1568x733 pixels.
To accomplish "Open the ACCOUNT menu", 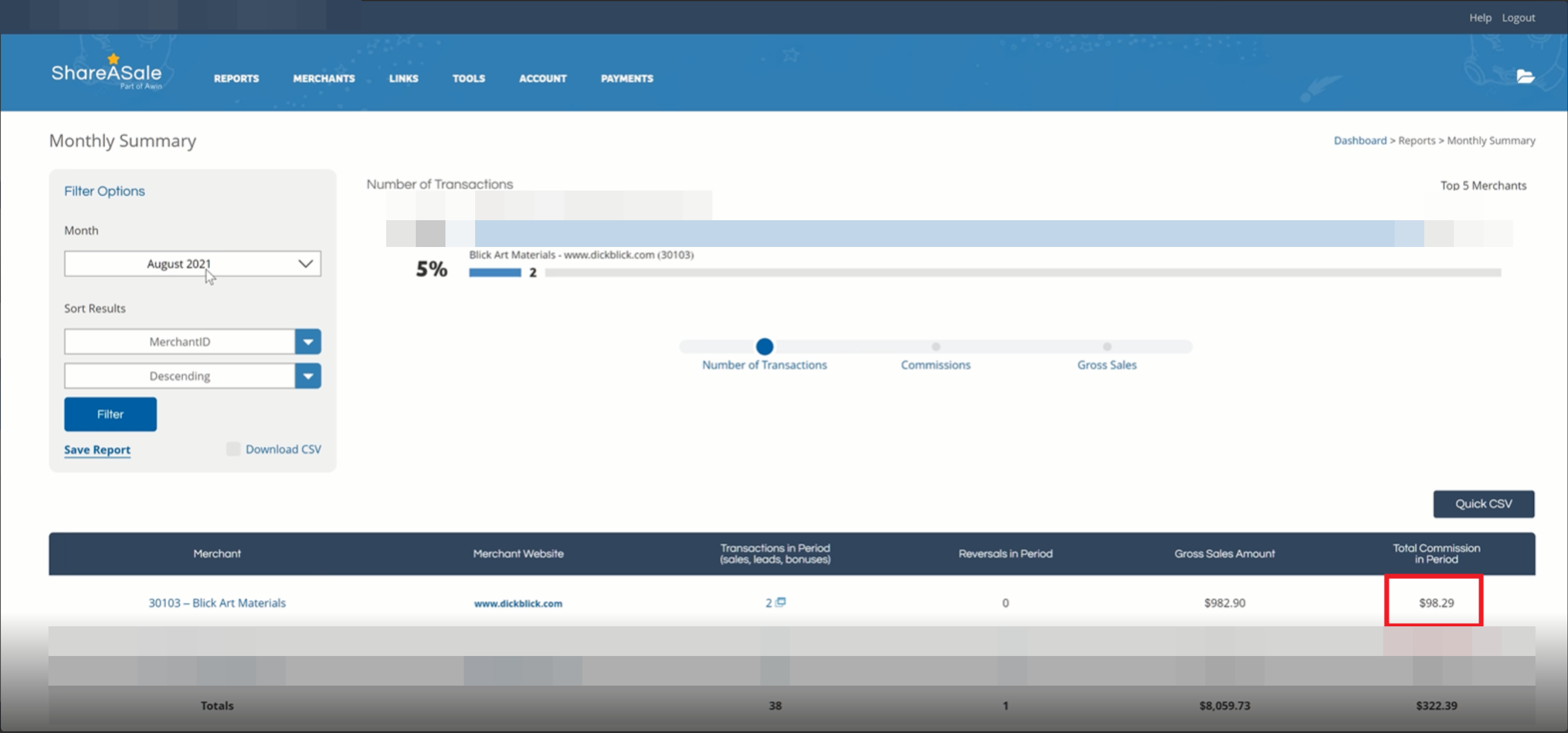I will [542, 79].
